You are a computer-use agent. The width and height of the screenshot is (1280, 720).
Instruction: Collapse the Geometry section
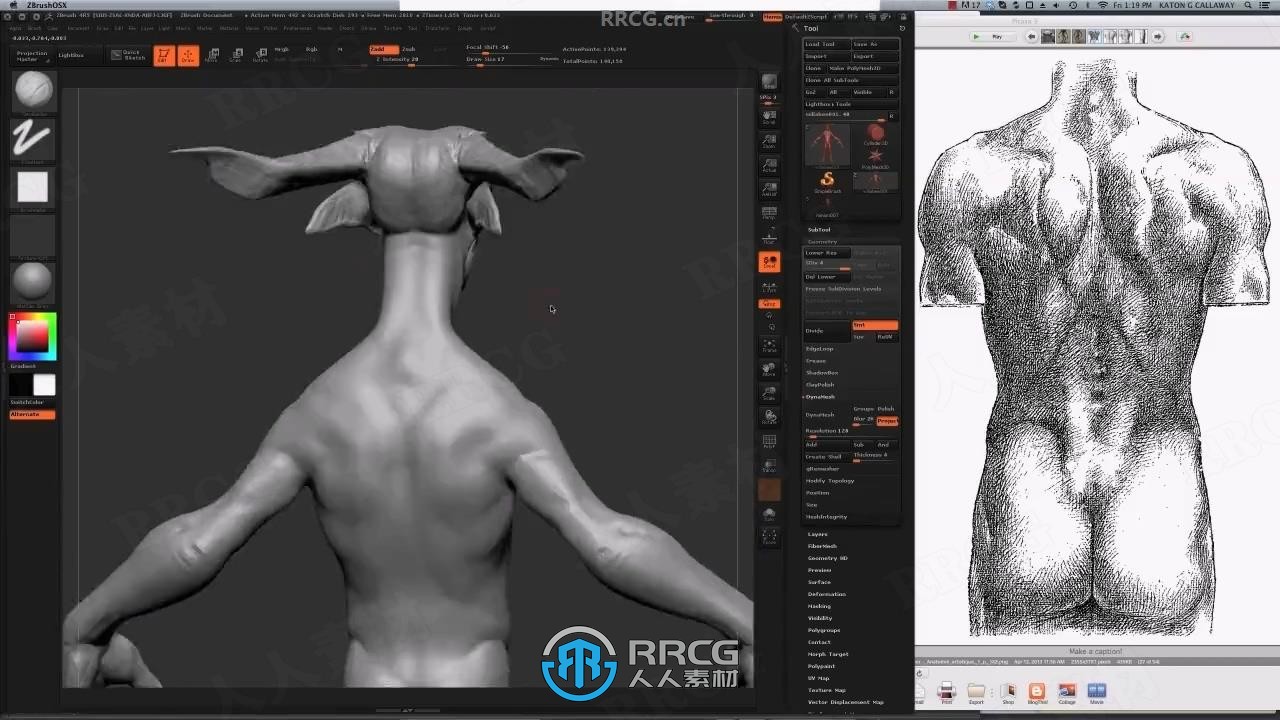click(822, 241)
